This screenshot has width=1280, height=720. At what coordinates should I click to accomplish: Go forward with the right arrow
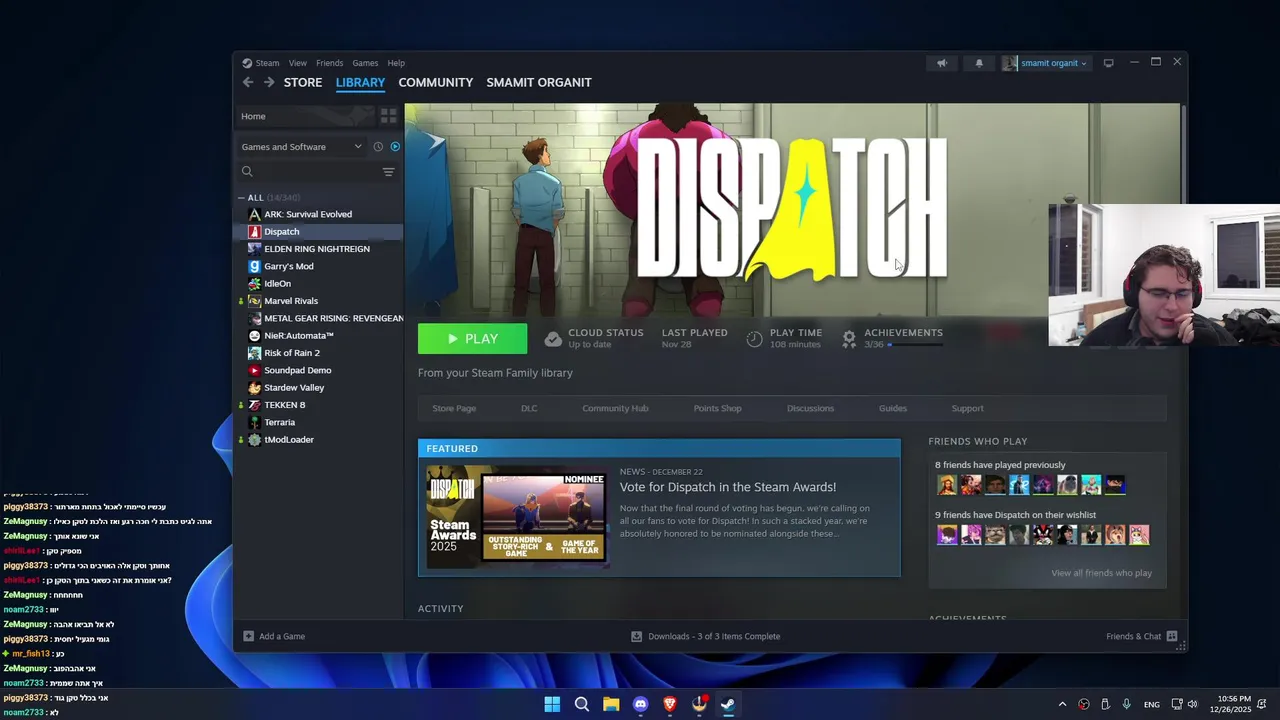click(x=268, y=82)
